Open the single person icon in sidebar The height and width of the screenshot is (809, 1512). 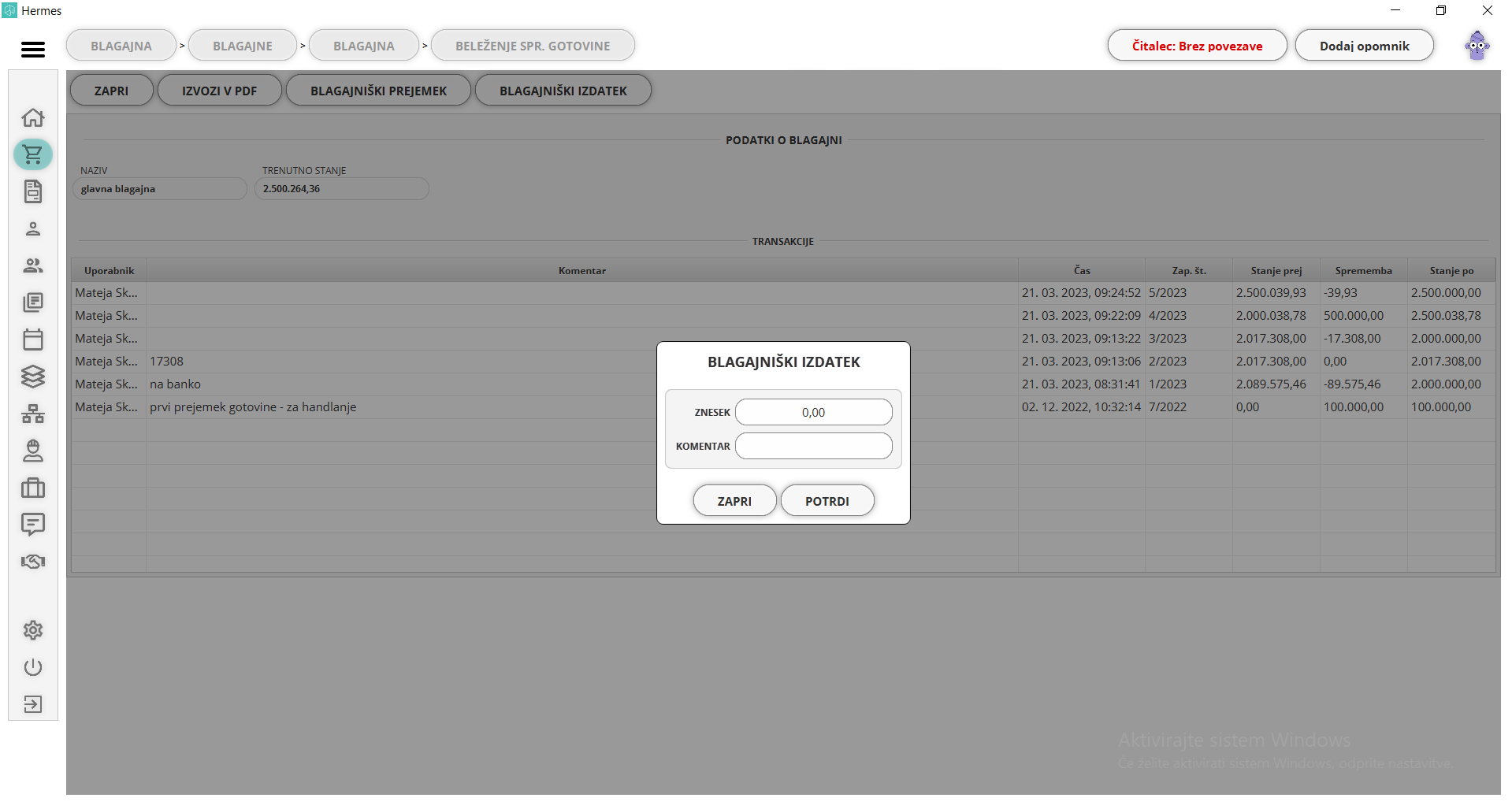[x=33, y=228]
